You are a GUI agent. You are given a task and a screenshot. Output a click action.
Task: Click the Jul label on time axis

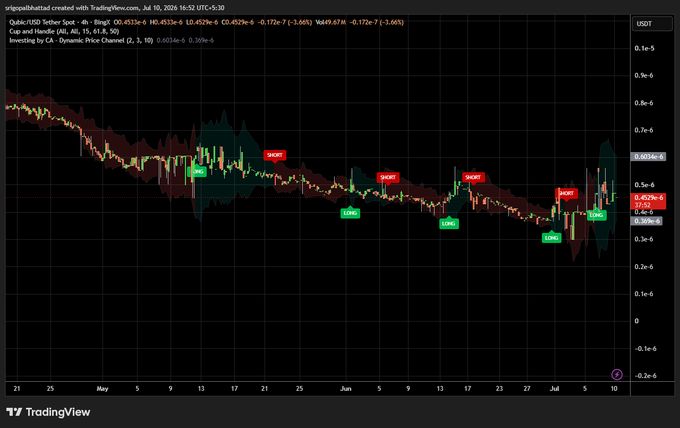click(x=554, y=389)
